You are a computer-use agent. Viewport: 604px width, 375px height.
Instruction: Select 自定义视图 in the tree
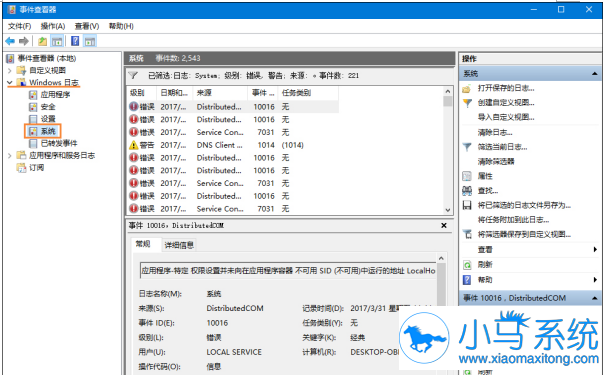pos(47,70)
